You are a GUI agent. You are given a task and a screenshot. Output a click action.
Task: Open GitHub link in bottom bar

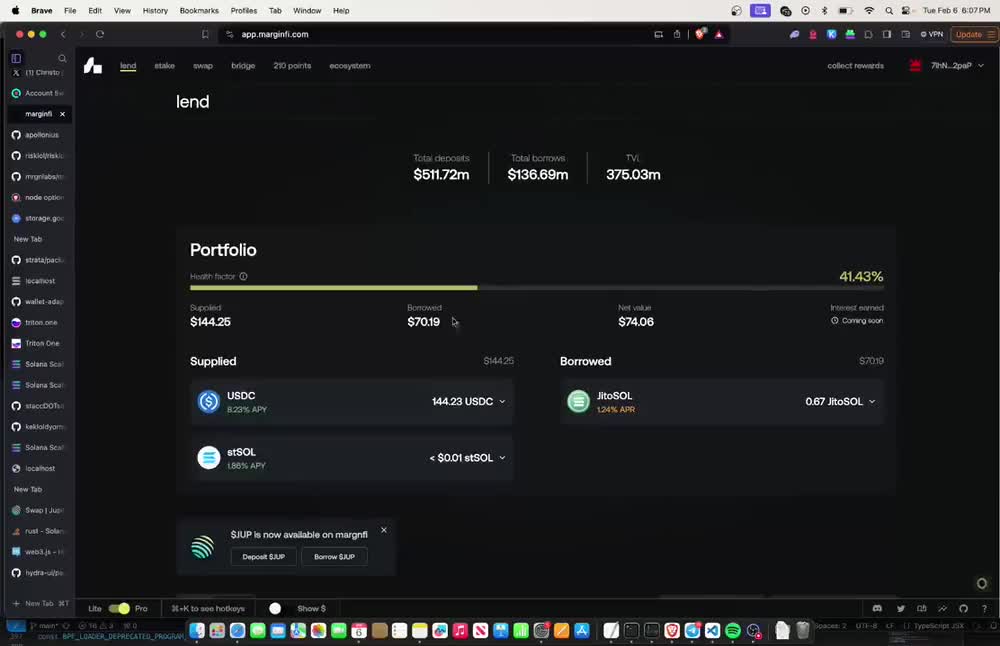(x=963, y=608)
